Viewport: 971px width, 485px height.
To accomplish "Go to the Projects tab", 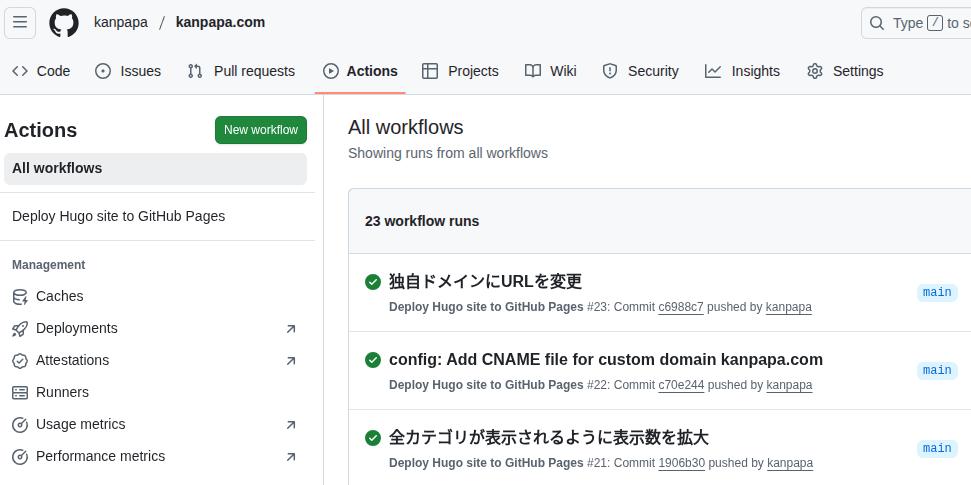I will click(x=460, y=71).
